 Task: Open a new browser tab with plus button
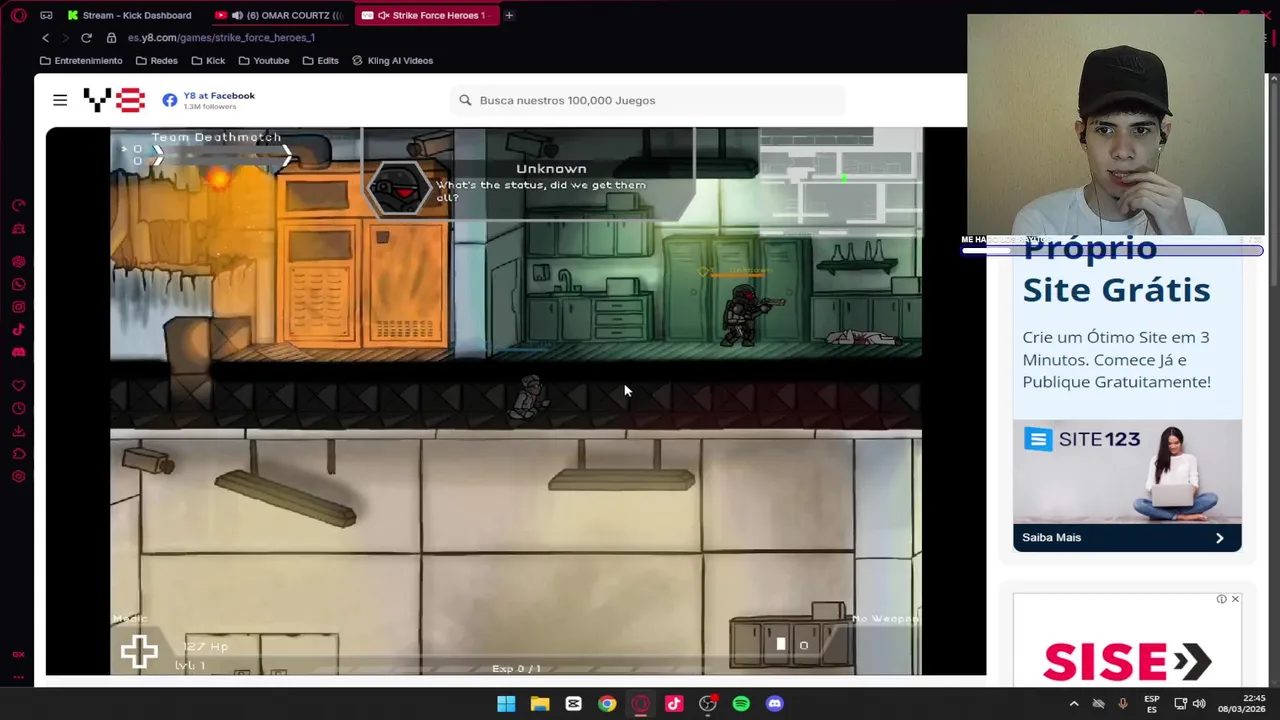(509, 15)
